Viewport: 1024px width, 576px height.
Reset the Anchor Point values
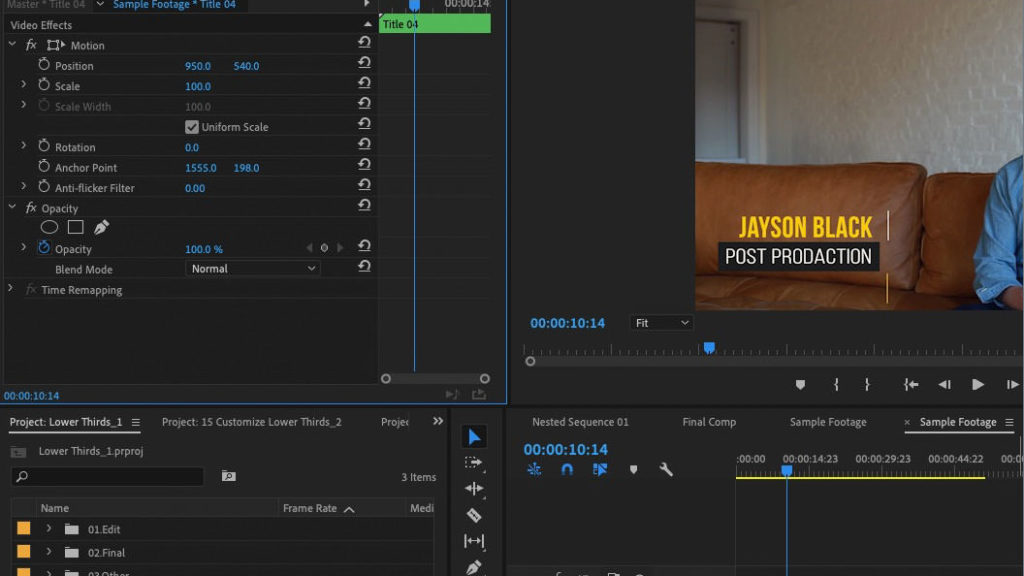click(364, 165)
